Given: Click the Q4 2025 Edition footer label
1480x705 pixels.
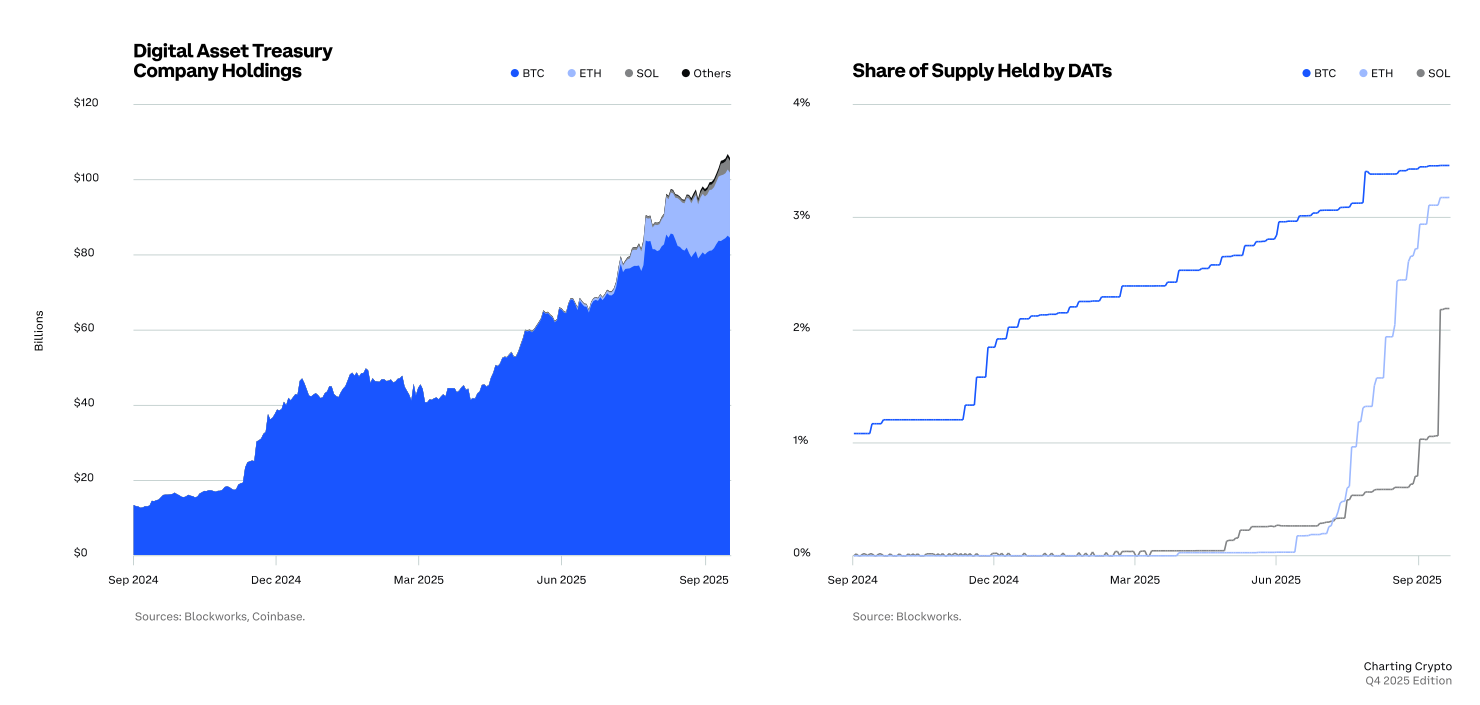Looking at the screenshot, I should click(1409, 681).
